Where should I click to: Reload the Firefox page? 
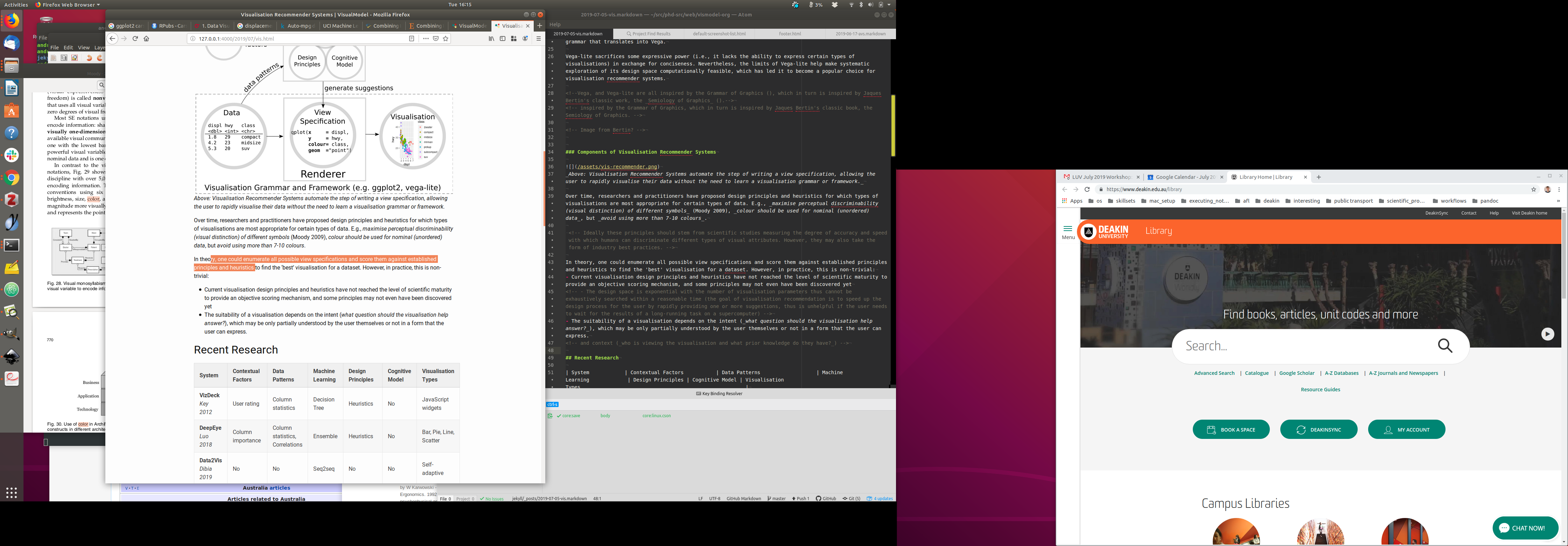tap(135, 38)
